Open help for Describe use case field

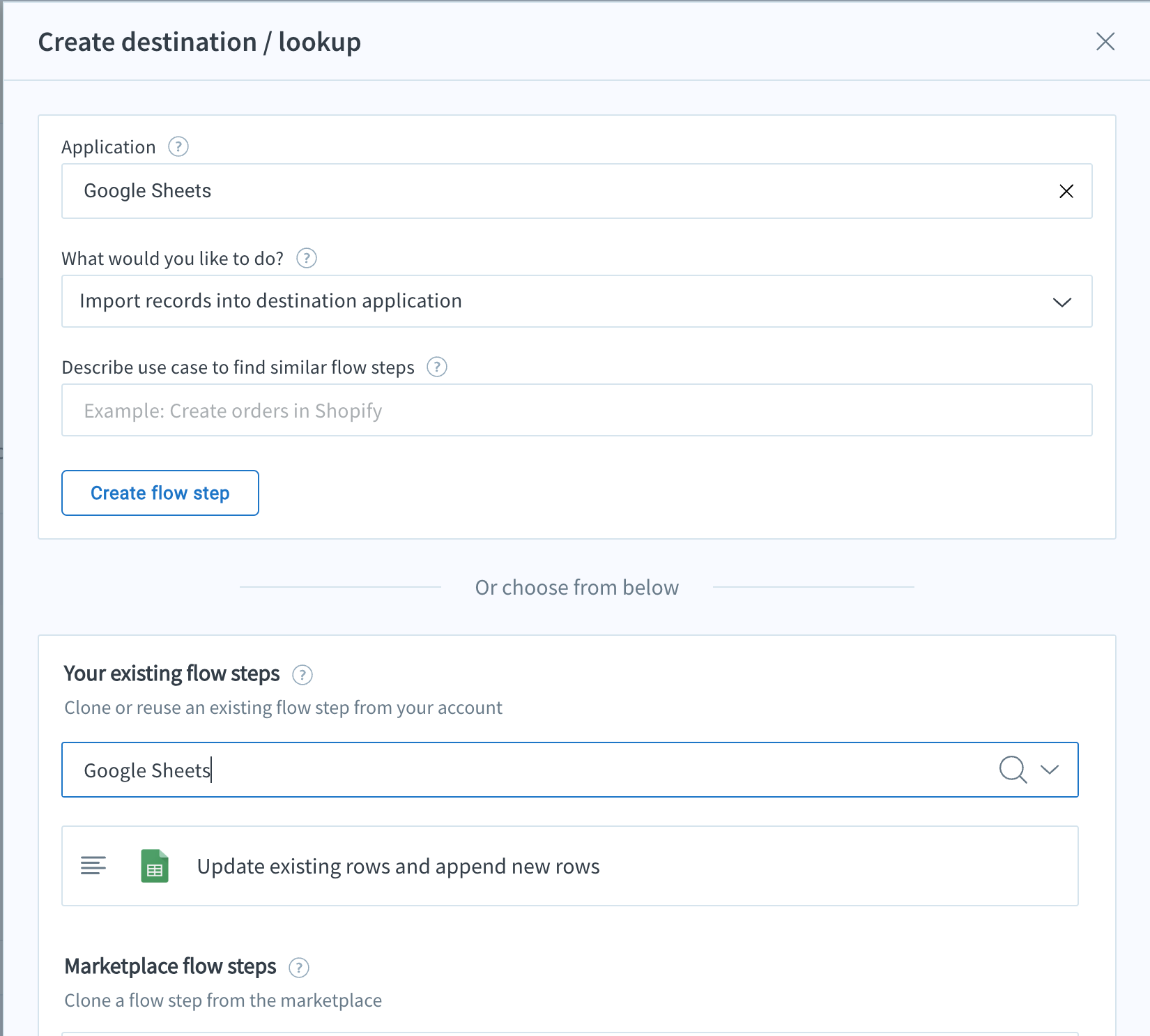[x=437, y=367]
